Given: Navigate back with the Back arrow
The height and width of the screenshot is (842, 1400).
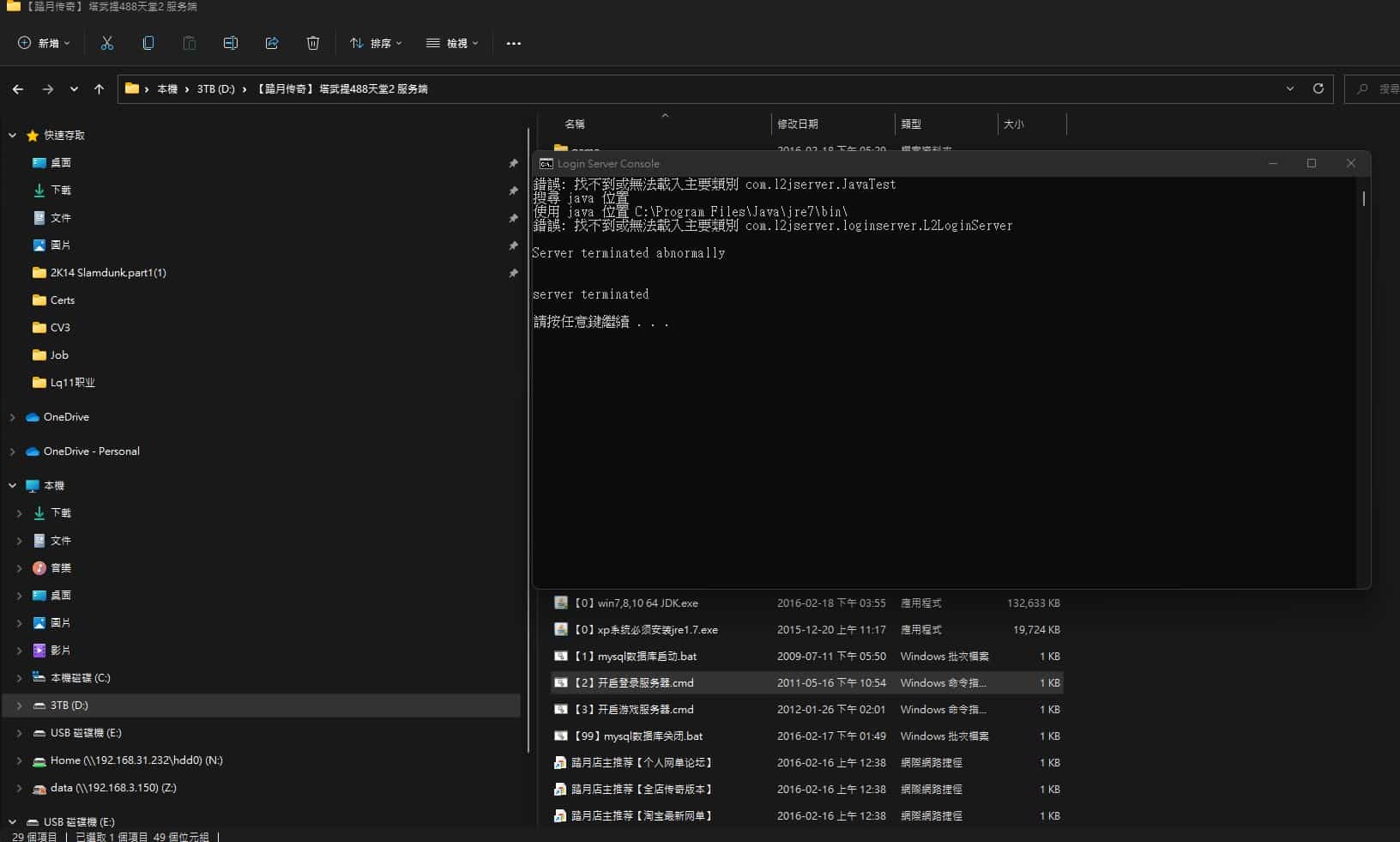Looking at the screenshot, I should click(x=18, y=88).
